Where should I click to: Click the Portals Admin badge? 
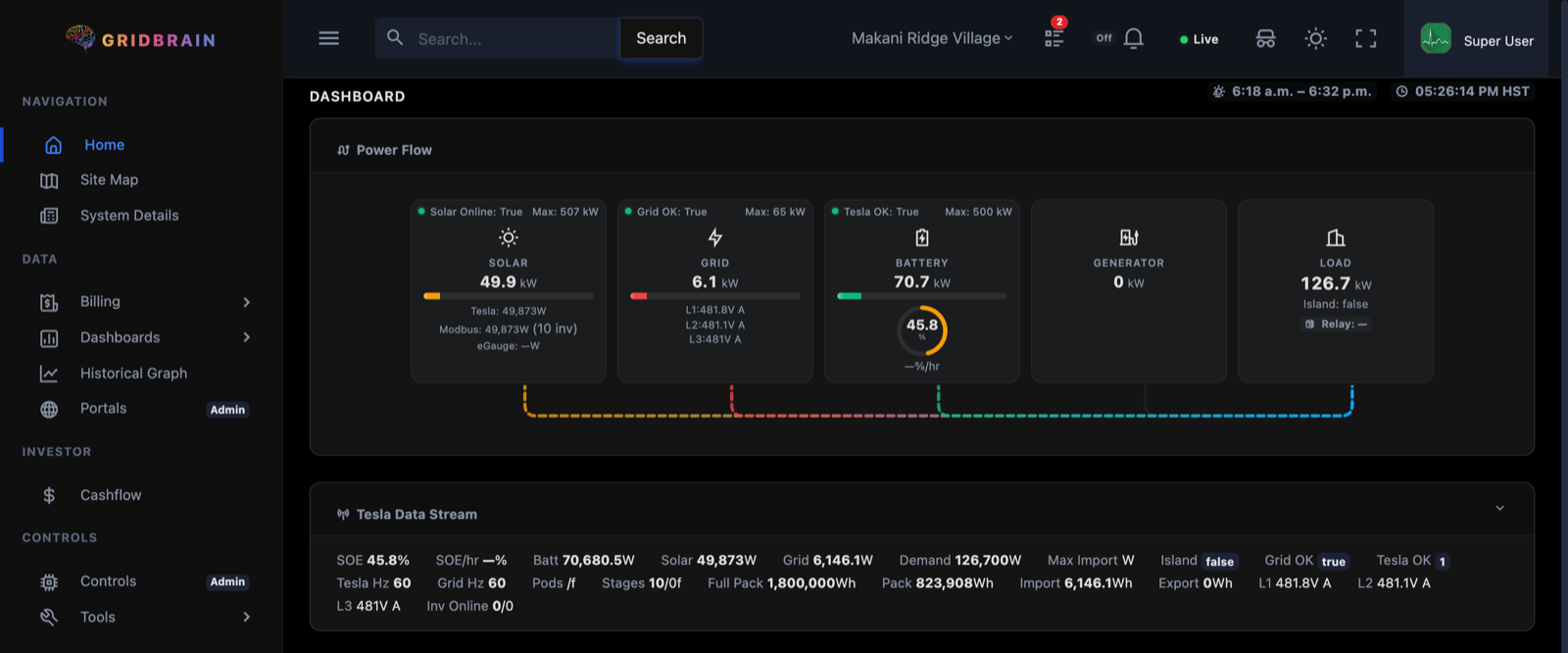click(227, 410)
